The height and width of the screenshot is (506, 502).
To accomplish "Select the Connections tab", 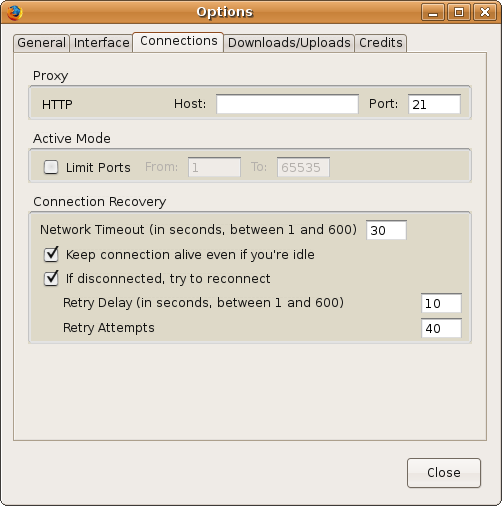I will click(178, 42).
